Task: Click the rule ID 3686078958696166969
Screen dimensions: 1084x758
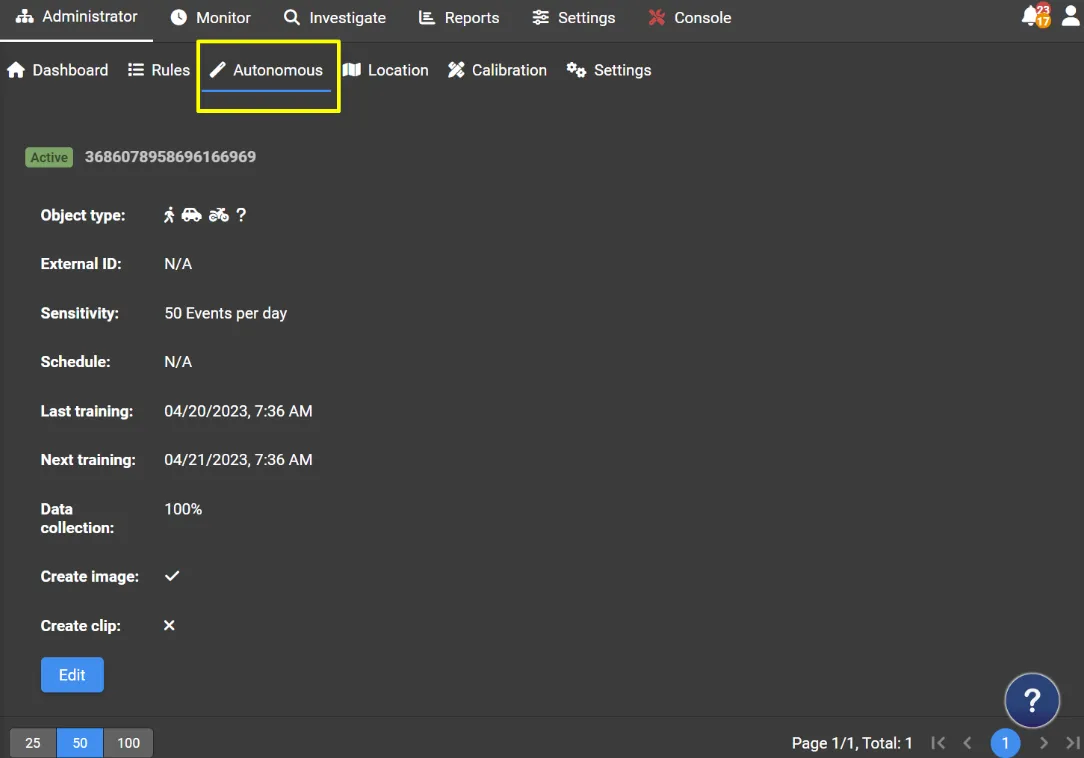Action: pyautogui.click(x=170, y=157)
